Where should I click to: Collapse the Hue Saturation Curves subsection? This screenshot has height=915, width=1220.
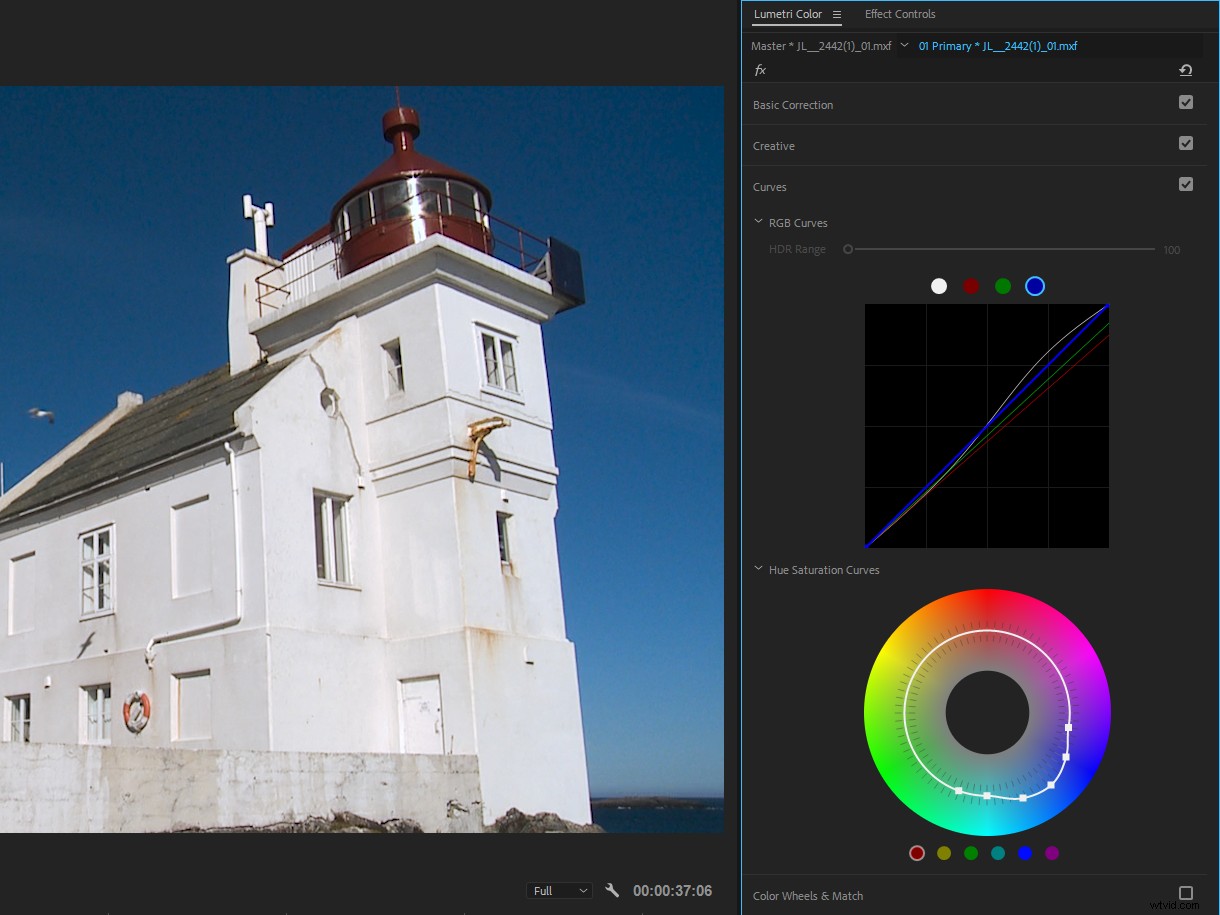(758, 569)
